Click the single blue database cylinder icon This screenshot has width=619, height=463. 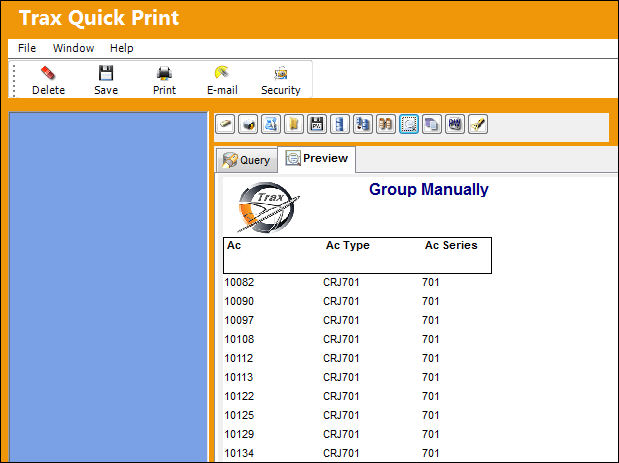coord(340,124)
